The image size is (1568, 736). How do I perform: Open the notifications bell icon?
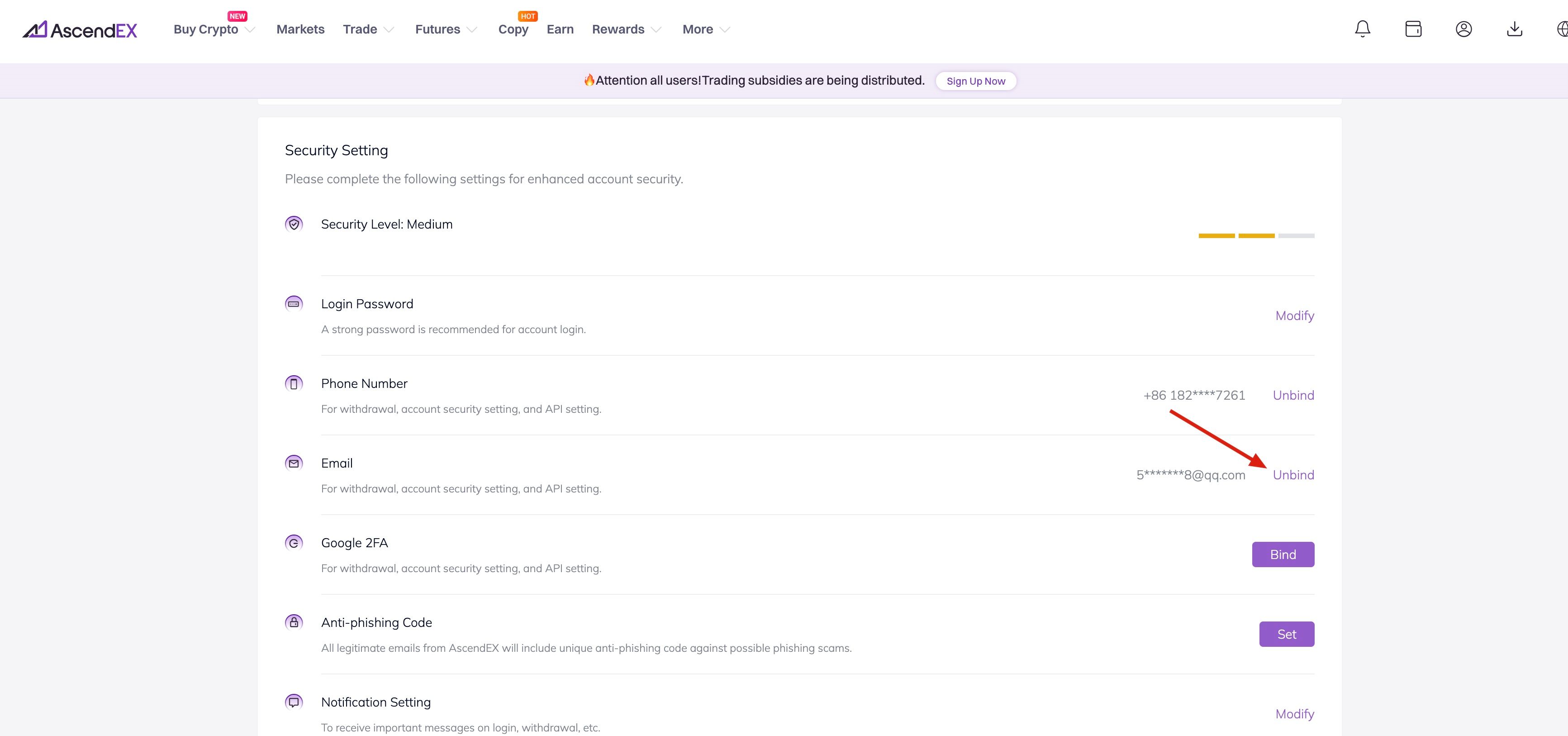coord(1362,29)
